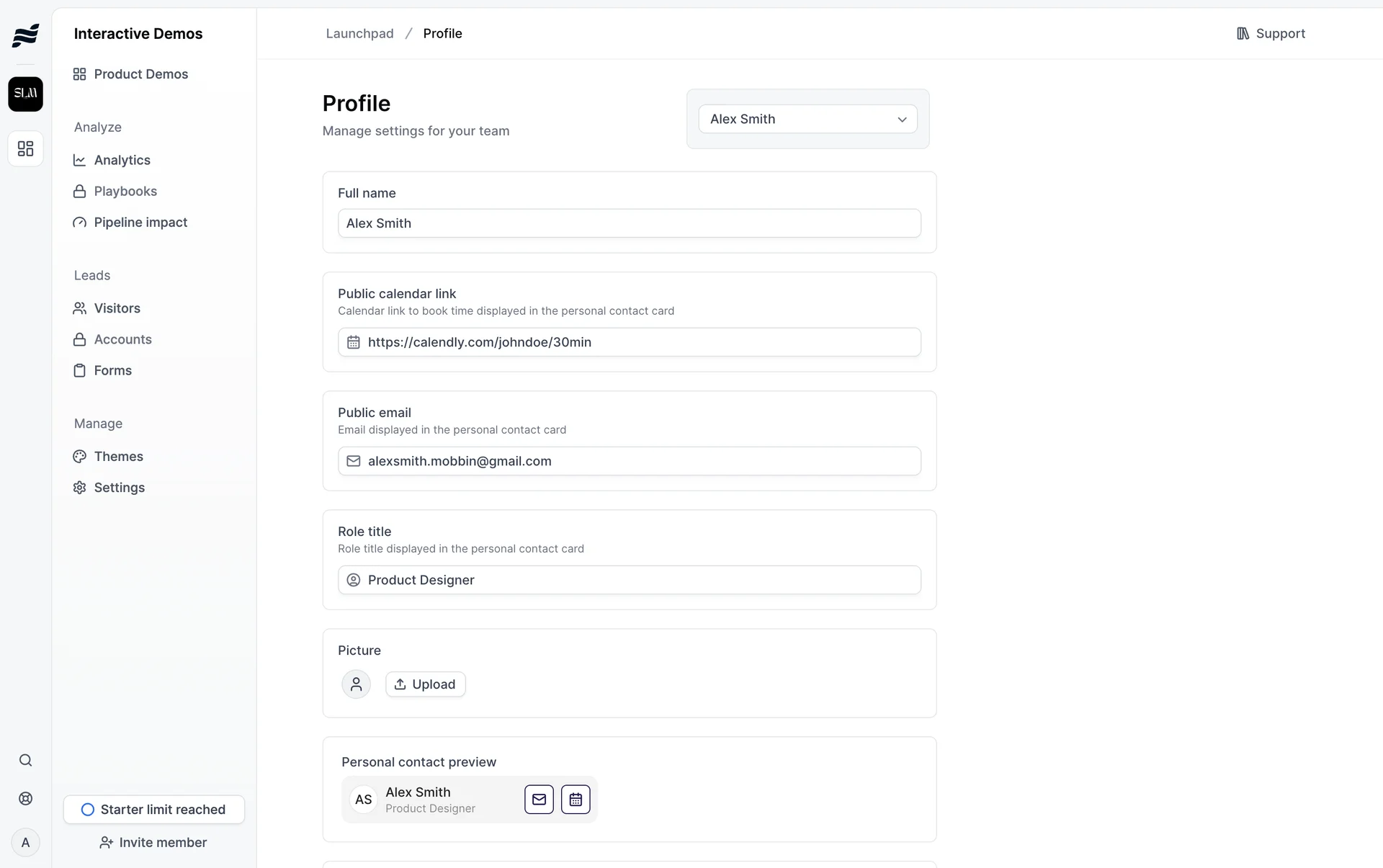This screenshot has width=1383, height=868.
Task: Open the user avatar "A" menu
Action: [x=25, y=843]
